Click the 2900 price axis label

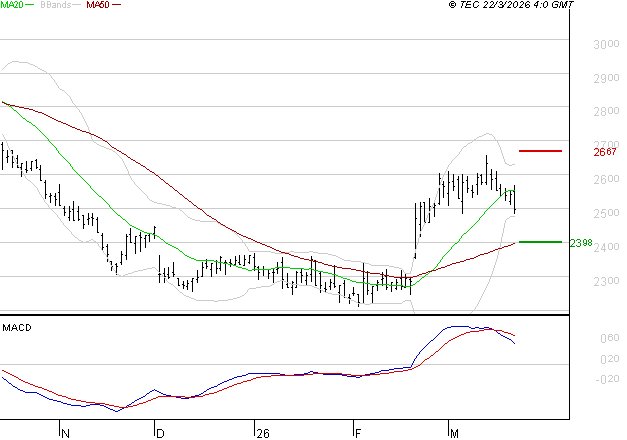[x=606, y=78]
